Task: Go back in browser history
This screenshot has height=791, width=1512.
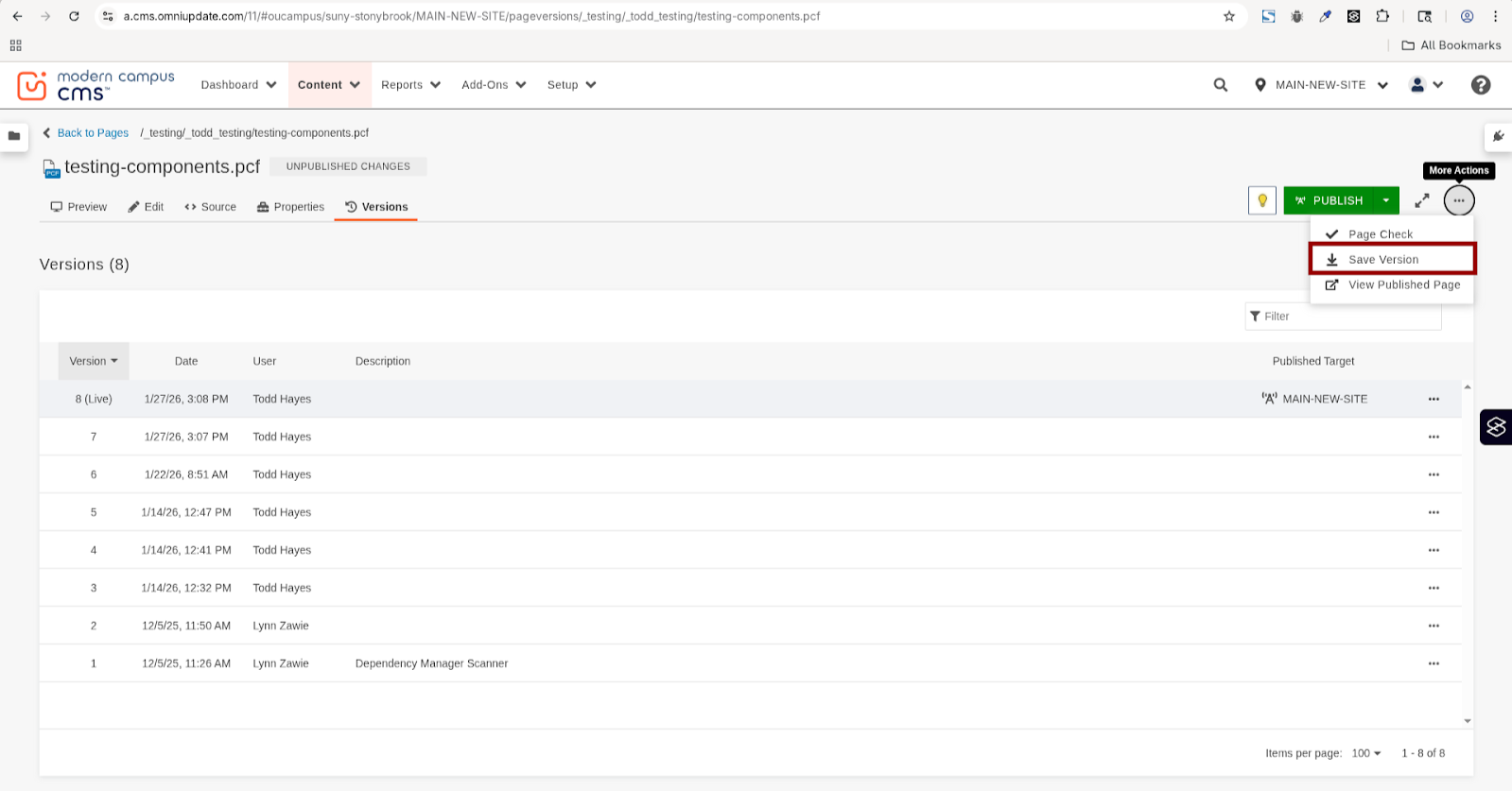Action: [x=17, y=16]
